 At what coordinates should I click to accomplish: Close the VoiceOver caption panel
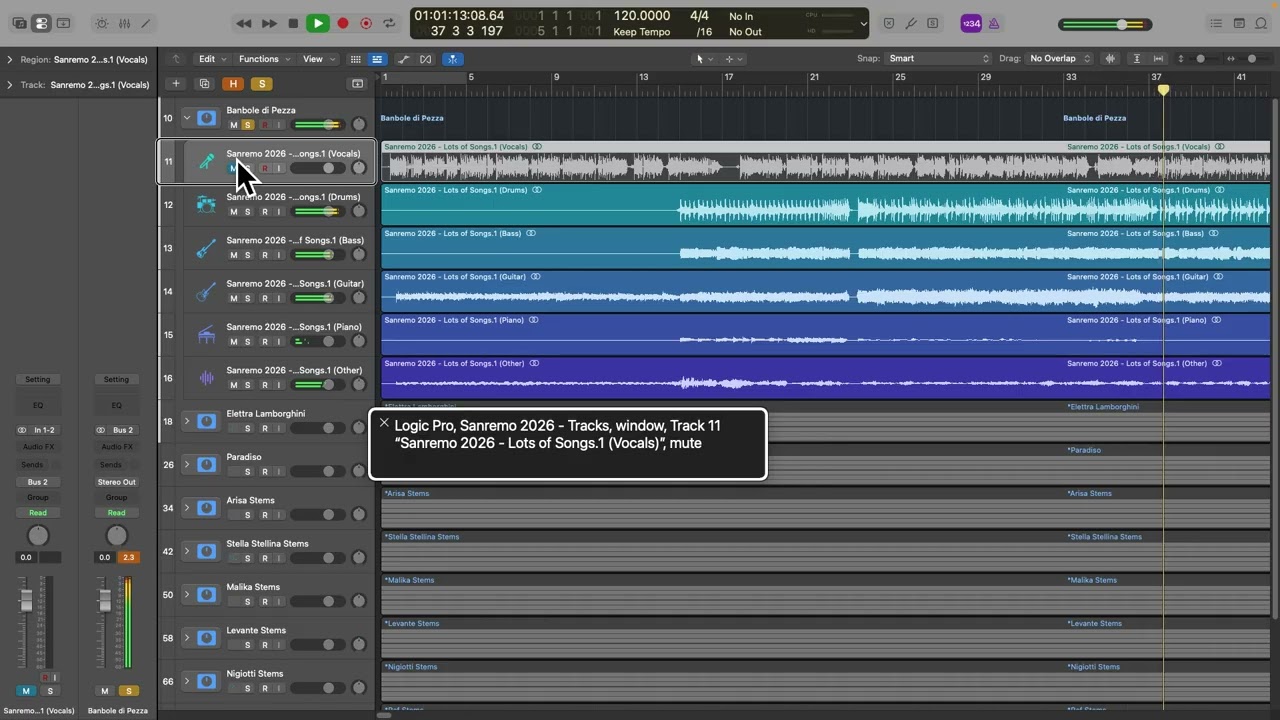pos(384,423)
